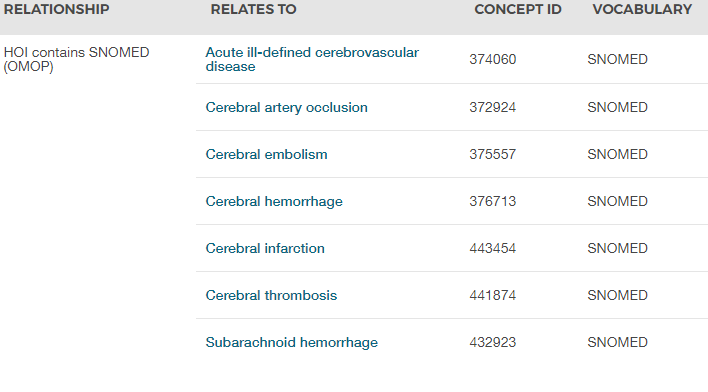This screenshot has width=708, height=392.
Task: Open the Cerebral infarction link
Action: pyautogui.click(x=265, y=248)
